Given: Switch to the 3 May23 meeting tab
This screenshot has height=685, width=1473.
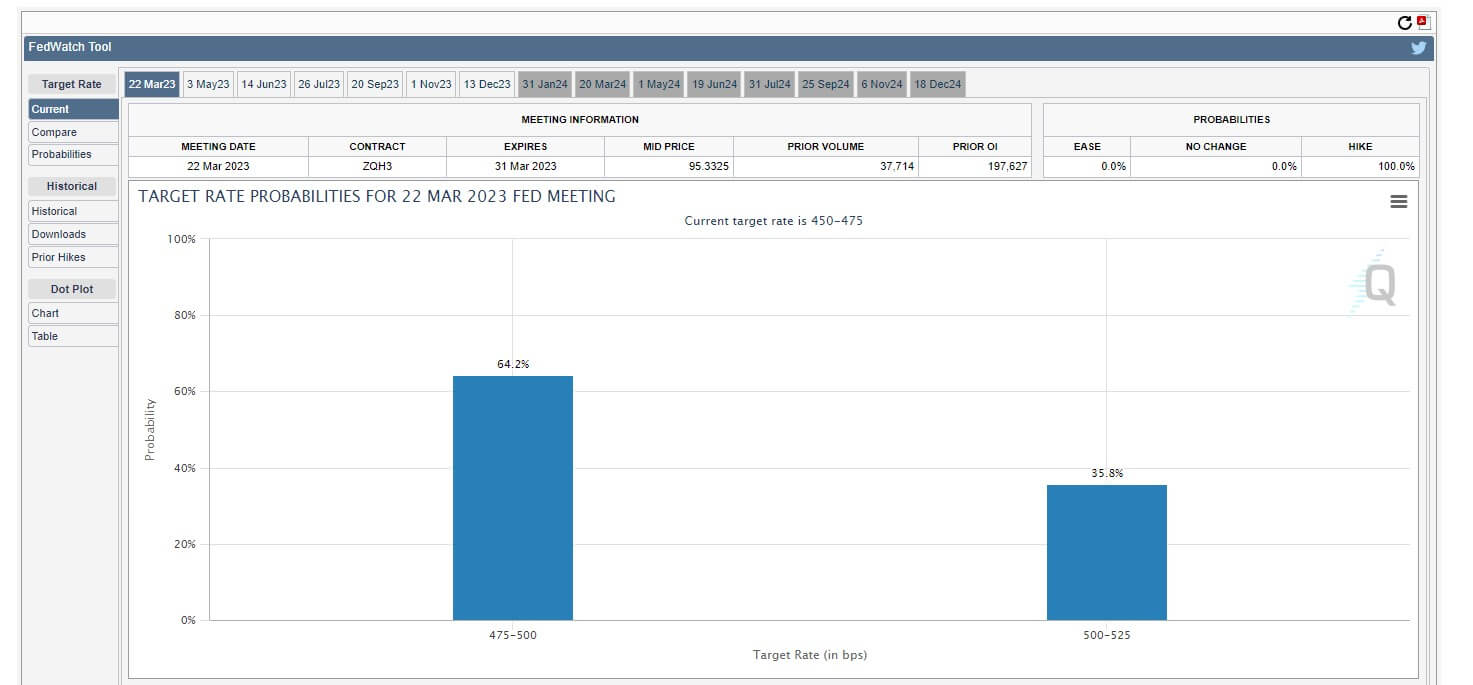Looking at the screenshot, I should click(x=207, y=84).
